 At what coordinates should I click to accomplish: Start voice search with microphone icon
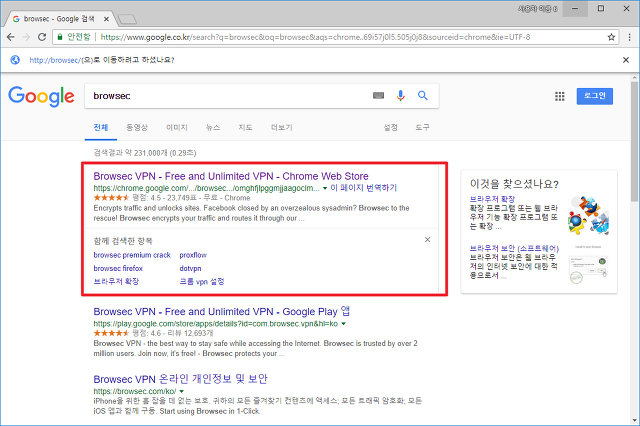coord(401,95)
